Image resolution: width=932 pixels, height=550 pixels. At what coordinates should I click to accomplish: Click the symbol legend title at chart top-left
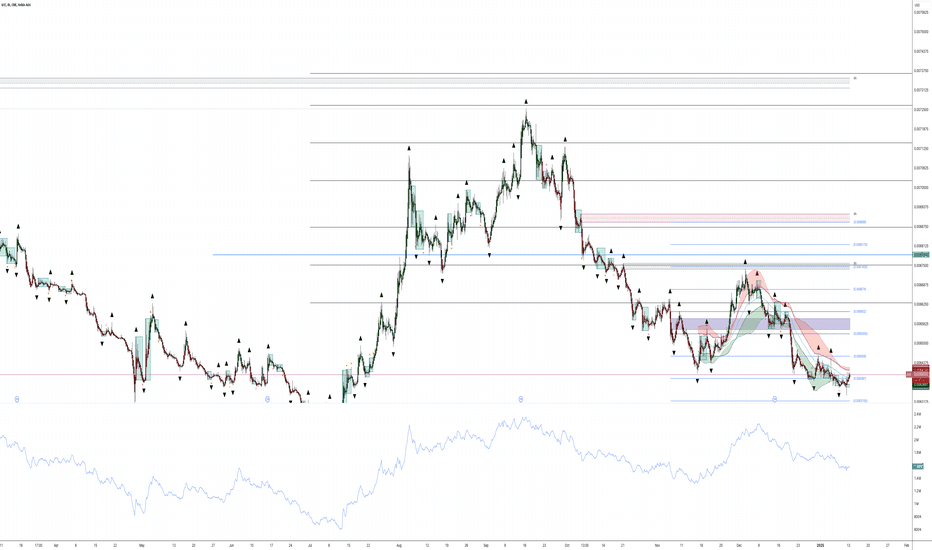tap(17, 5)
